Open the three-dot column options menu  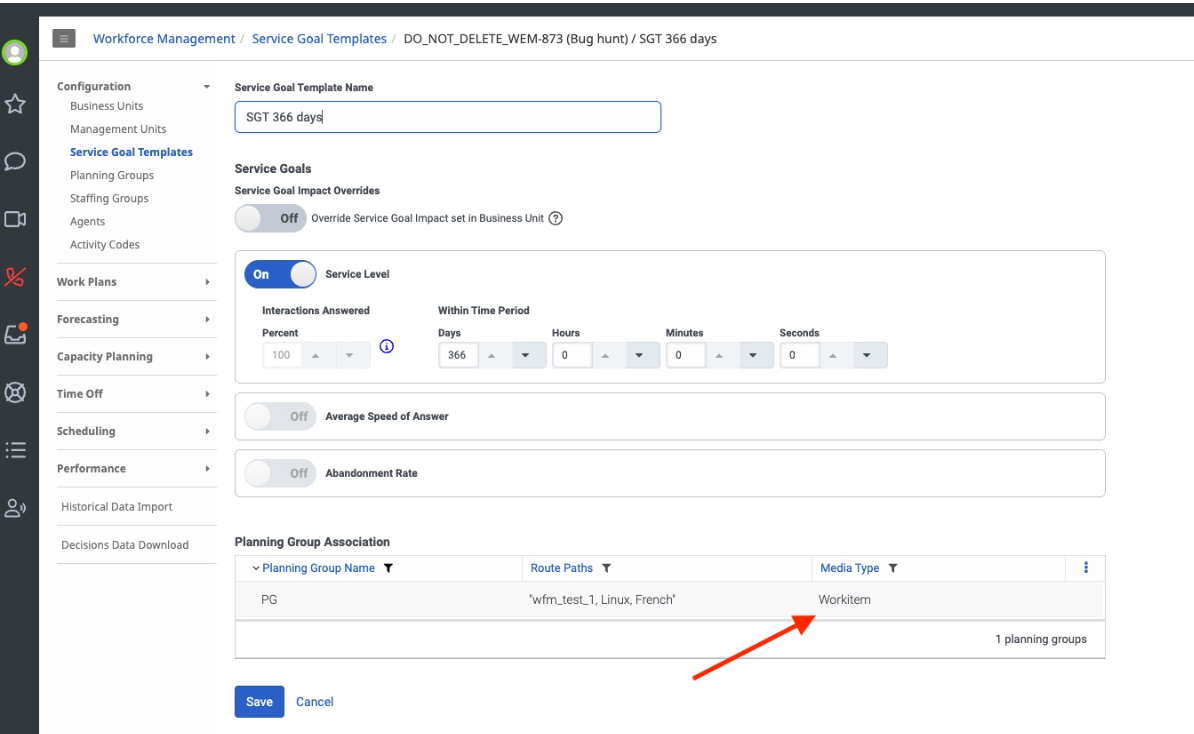point(1086,568)
